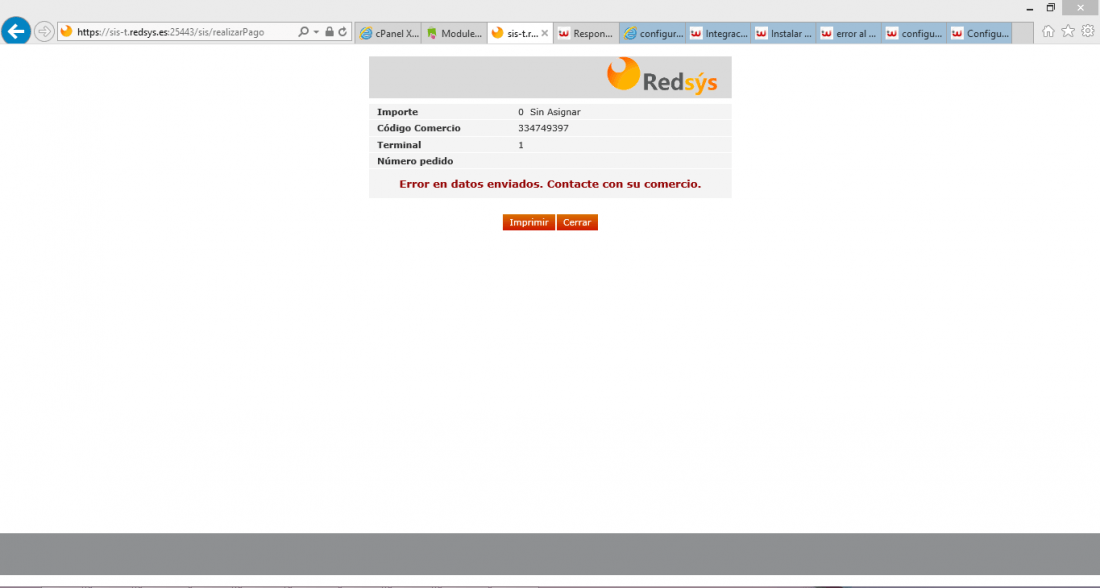Click the error message 'Error en datos enviados'
This screenshot has width=1100, height=588.
pos(550,184)
